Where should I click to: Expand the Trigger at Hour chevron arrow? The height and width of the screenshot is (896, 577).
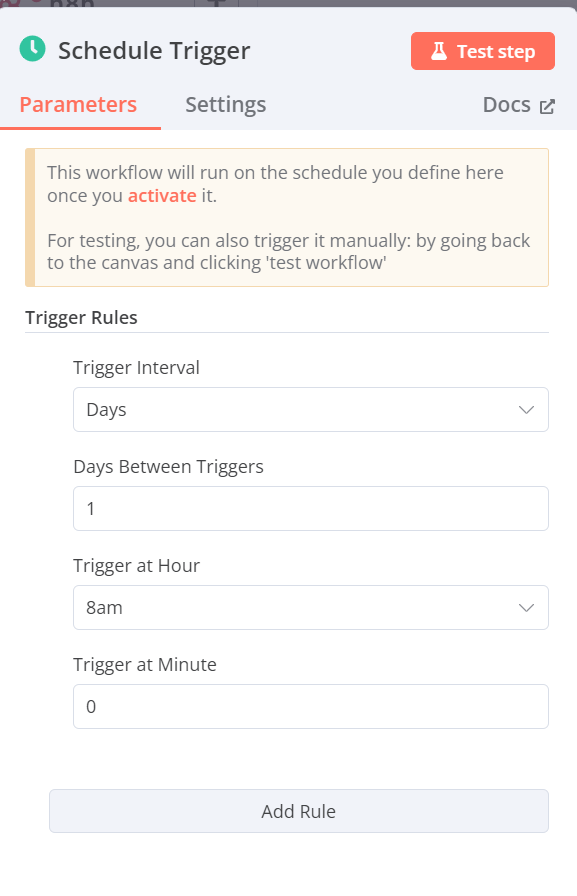(x=526, y=607)
